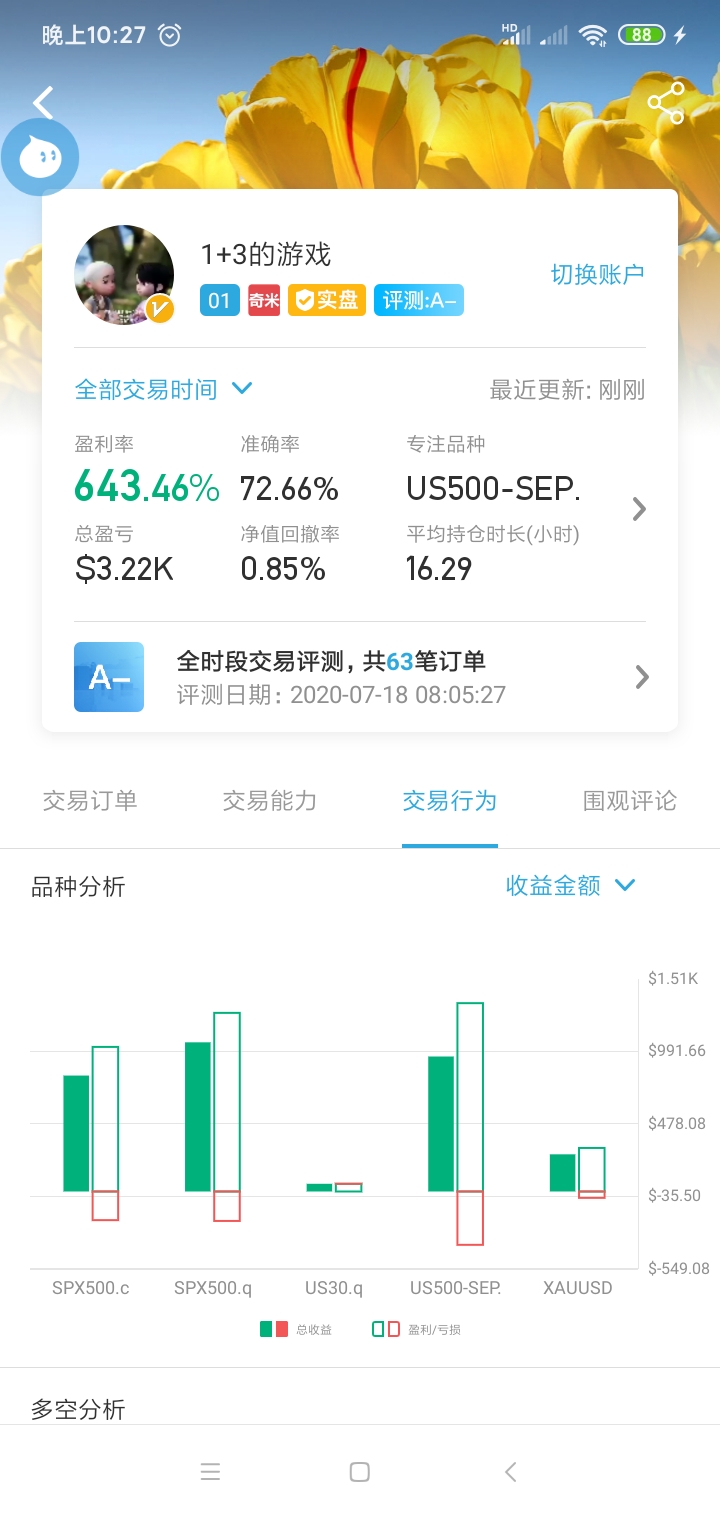The height and width of the screenshot is (1520, 720).
Task: Select the 交易行为 tab
Action: 450,801
